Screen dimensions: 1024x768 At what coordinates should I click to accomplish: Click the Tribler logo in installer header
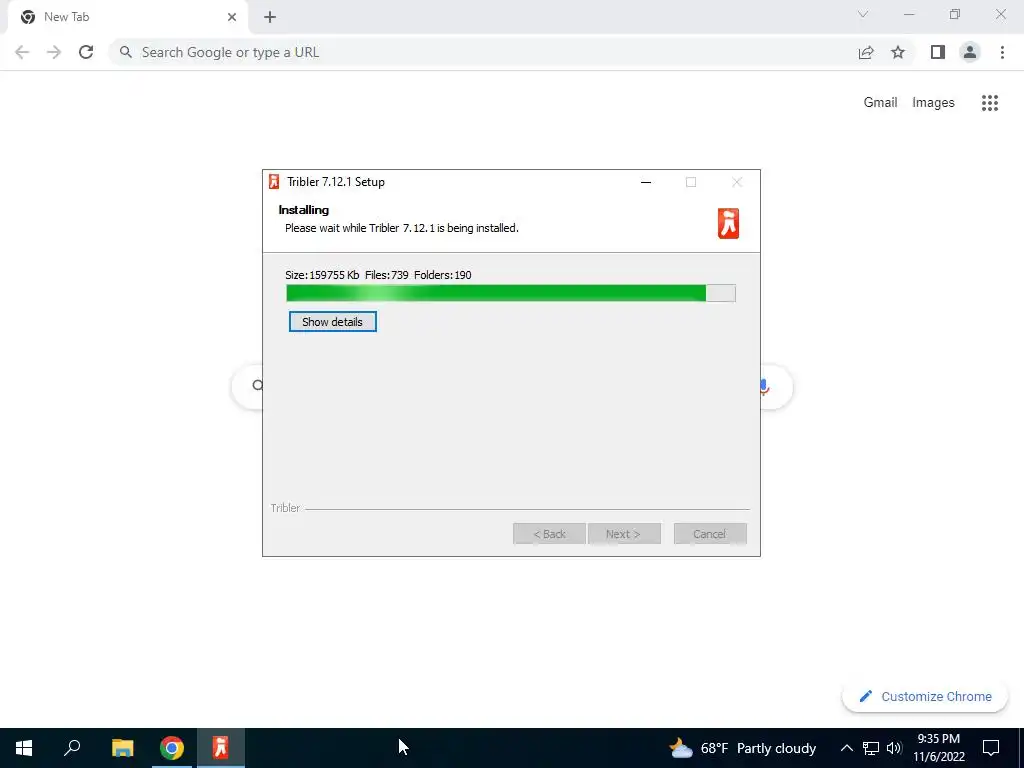coord(728,223)
